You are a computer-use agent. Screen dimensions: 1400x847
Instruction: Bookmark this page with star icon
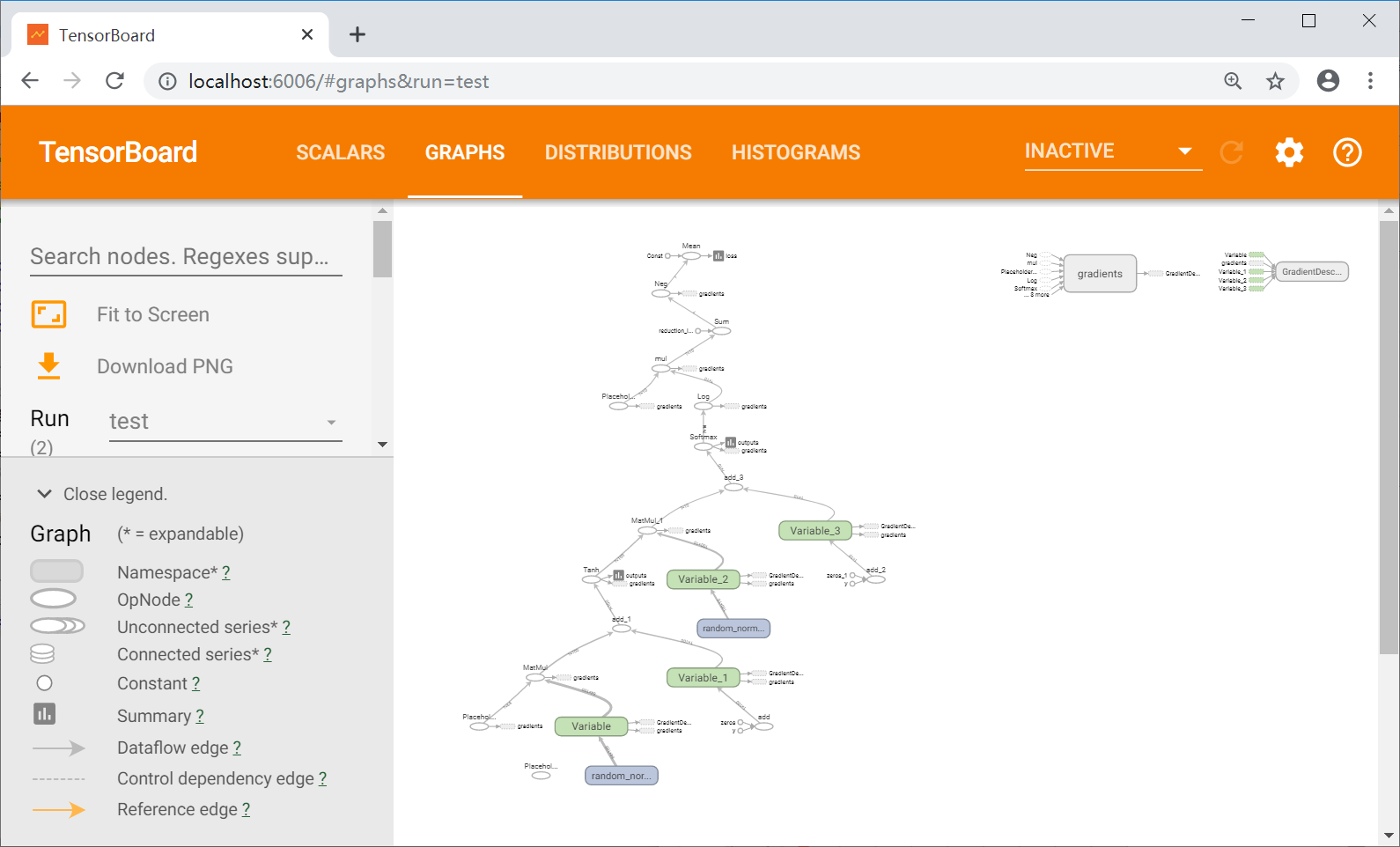(1275, 81)
